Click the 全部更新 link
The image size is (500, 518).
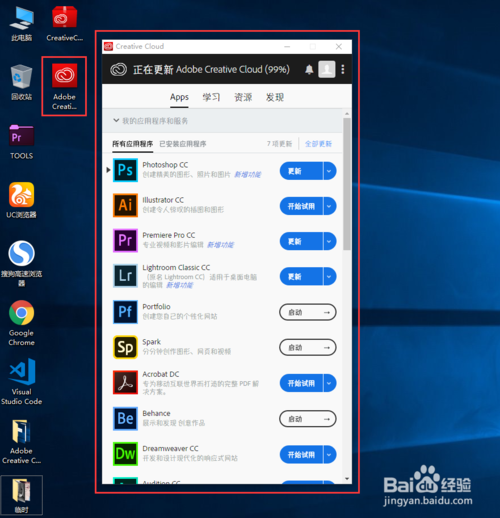click(x=318, y=144)
